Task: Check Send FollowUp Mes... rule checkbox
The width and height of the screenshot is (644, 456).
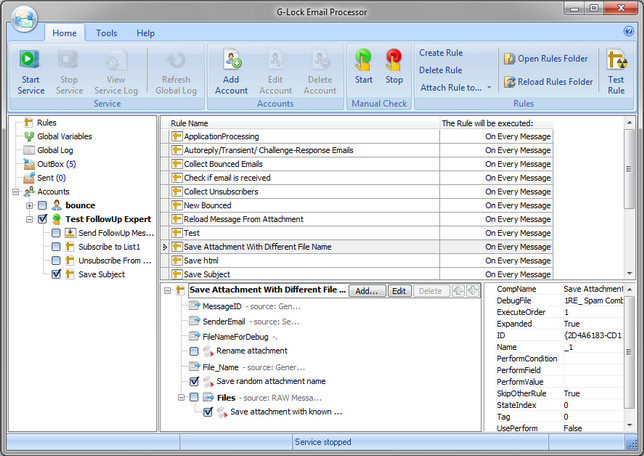Action: point(56,233)
